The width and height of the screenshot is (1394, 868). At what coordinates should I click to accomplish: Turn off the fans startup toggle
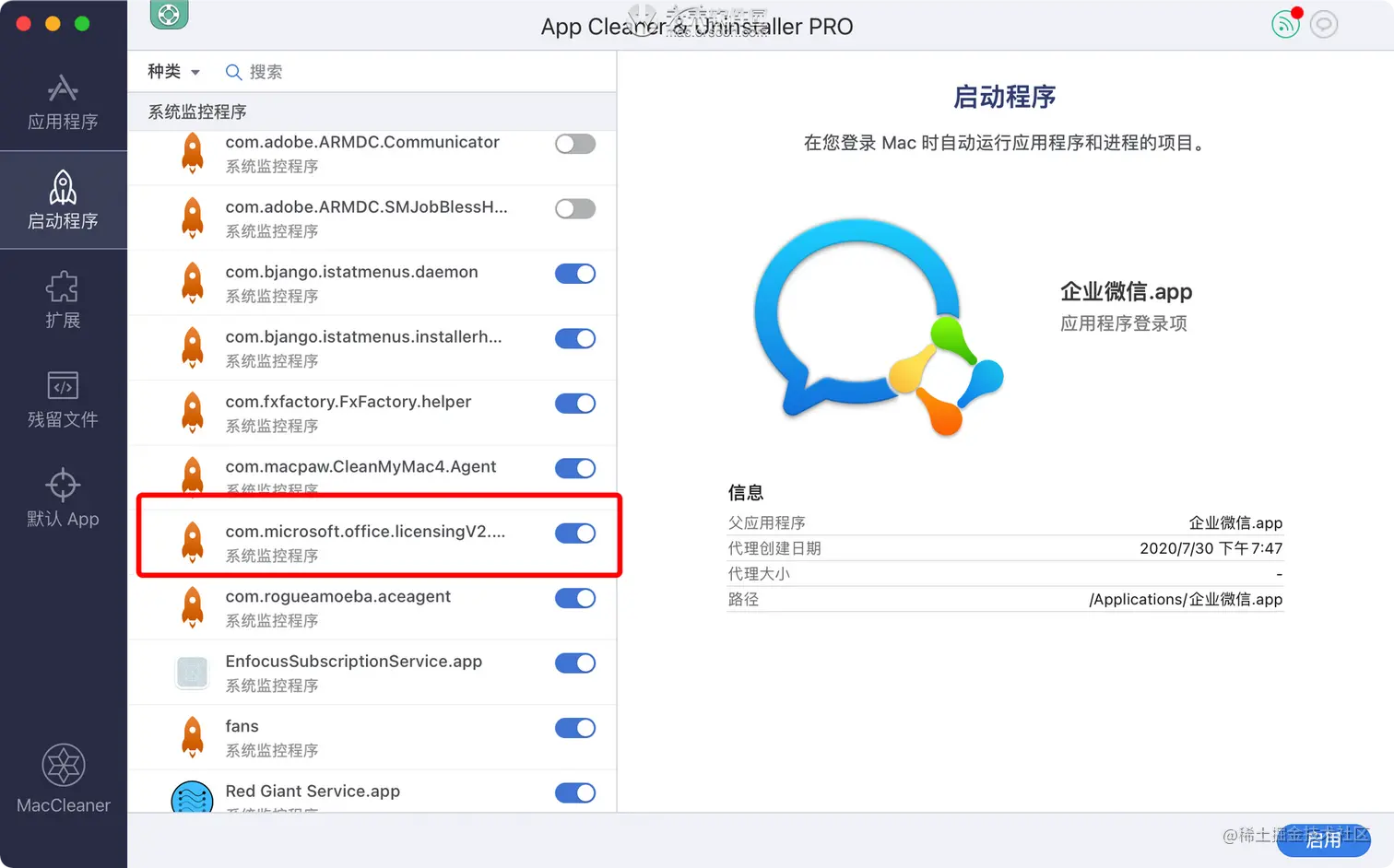point(575,728)
